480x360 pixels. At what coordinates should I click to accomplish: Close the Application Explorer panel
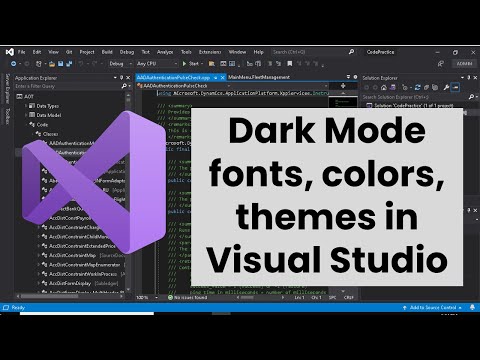pos(128,77)
